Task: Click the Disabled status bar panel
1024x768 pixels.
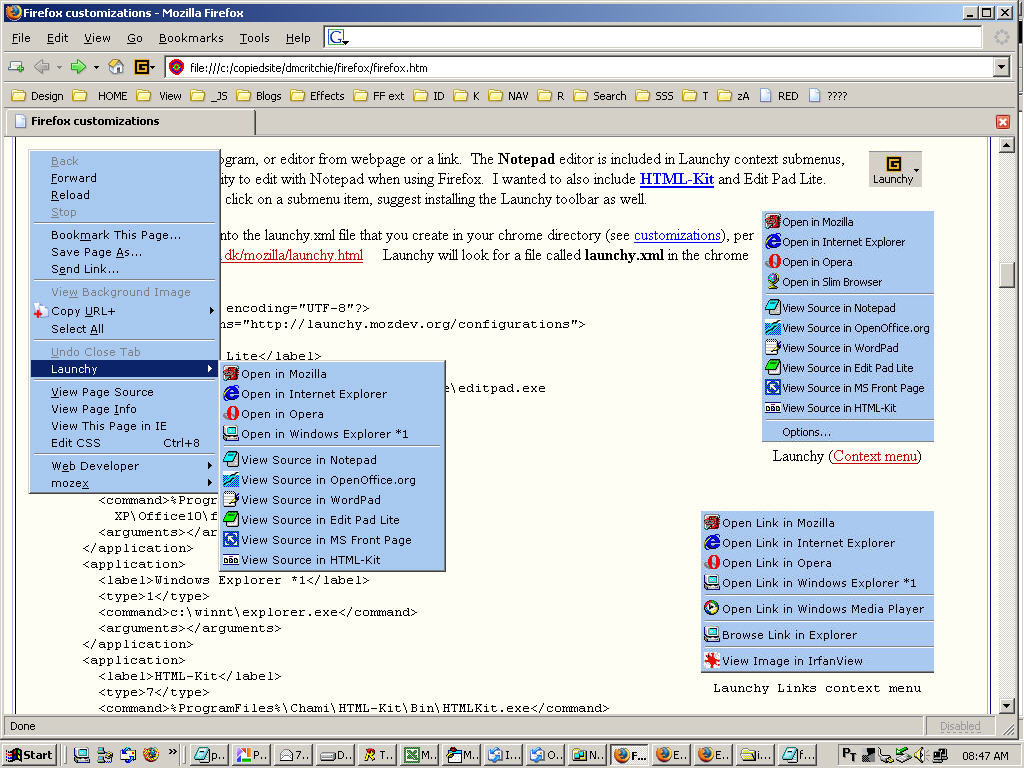Action: [959, 726]
